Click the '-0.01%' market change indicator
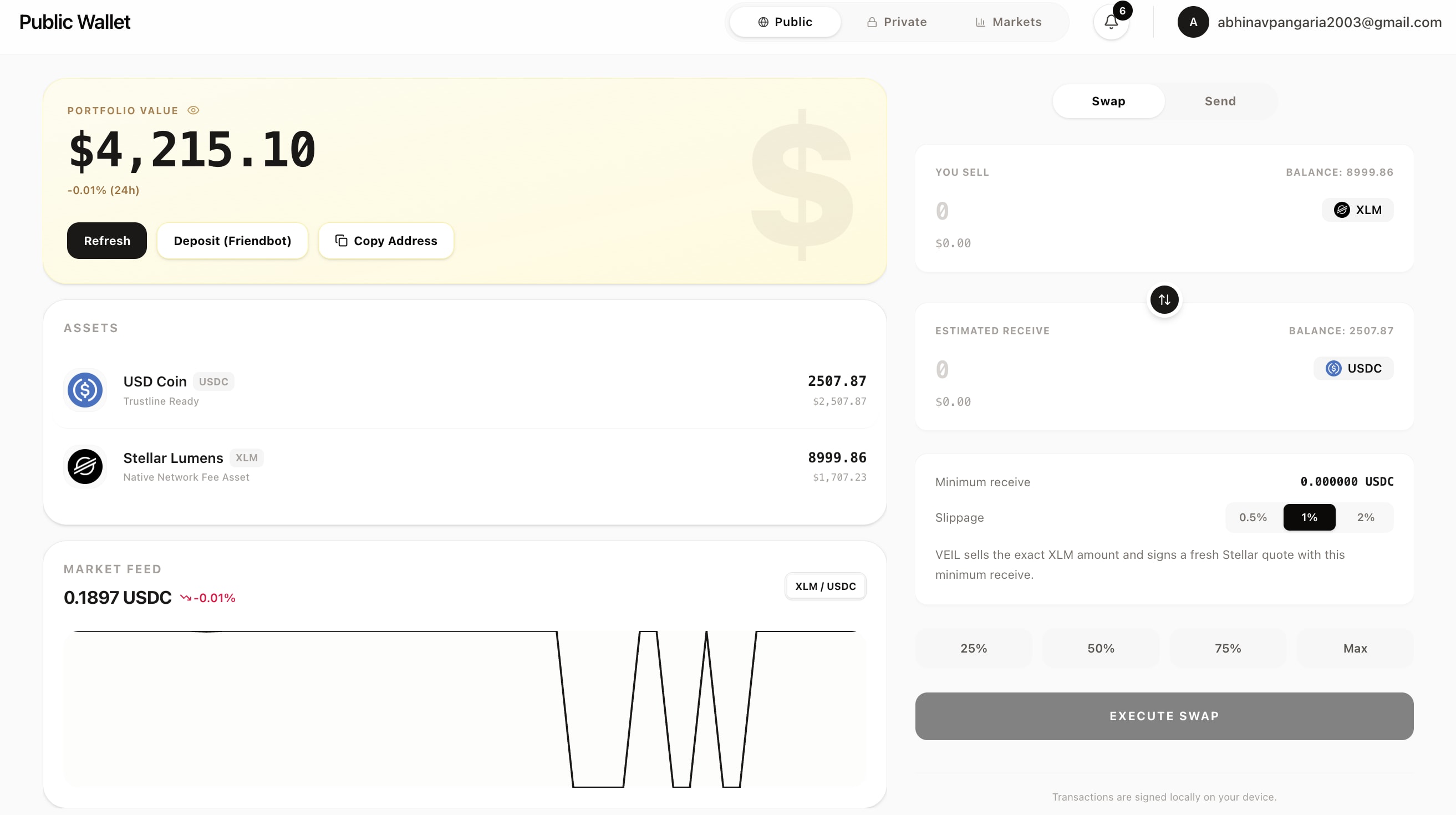Image resolution: width=1456 pixels, height=815 pixels. (208, 598)
